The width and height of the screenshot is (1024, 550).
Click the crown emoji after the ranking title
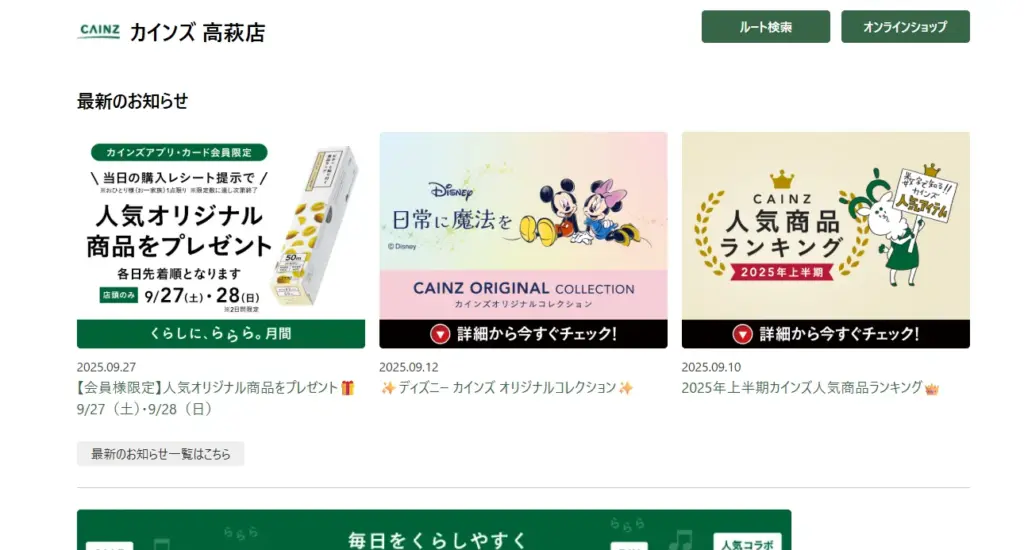click(932, 389)
